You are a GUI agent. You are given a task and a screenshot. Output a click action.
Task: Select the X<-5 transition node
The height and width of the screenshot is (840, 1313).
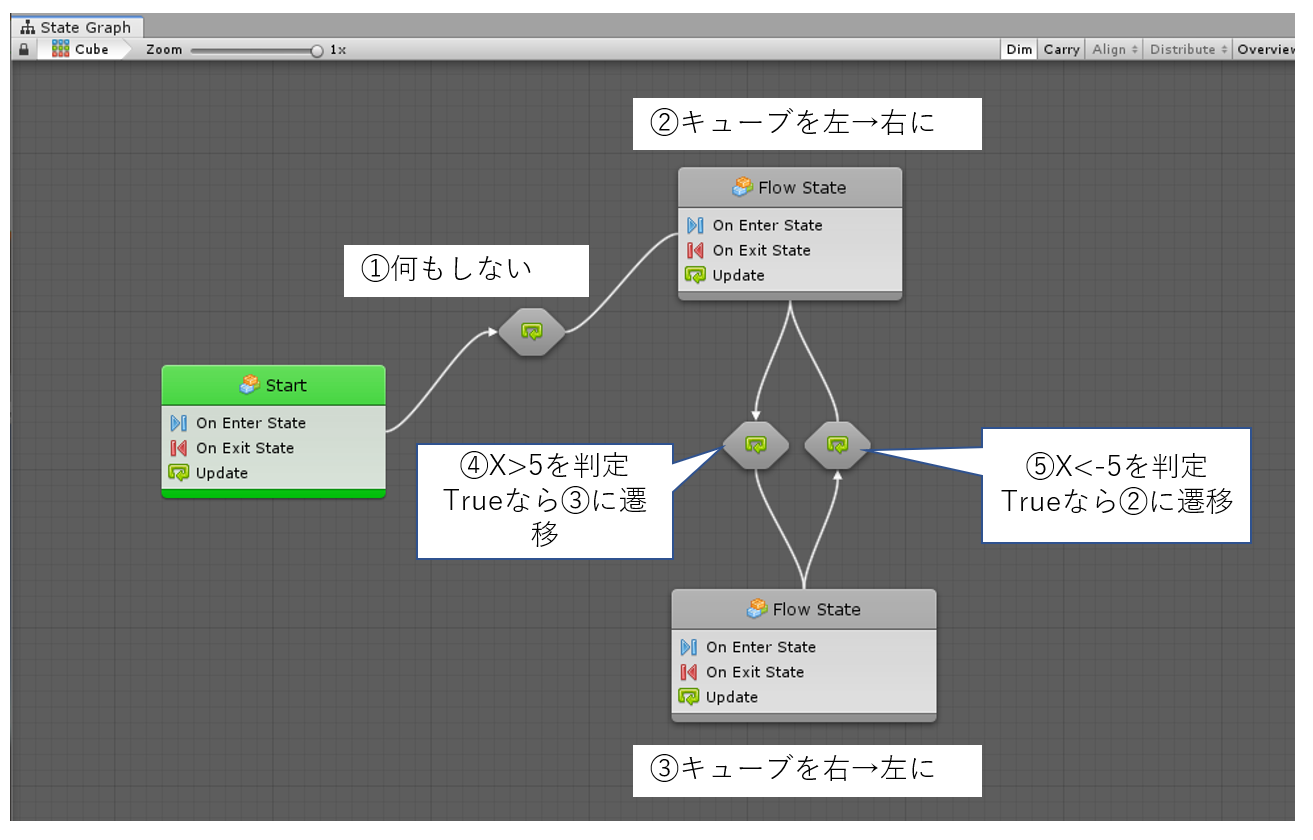point(837,445)
